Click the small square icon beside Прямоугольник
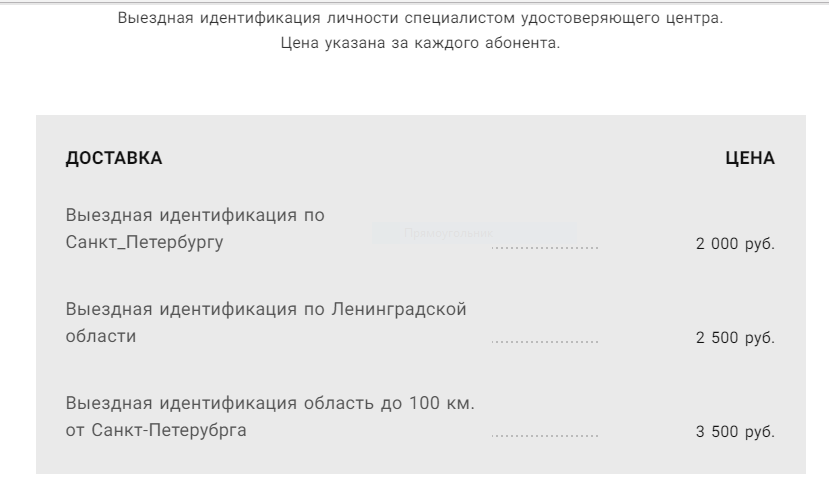The image size is (829, 493). (386, 233)
